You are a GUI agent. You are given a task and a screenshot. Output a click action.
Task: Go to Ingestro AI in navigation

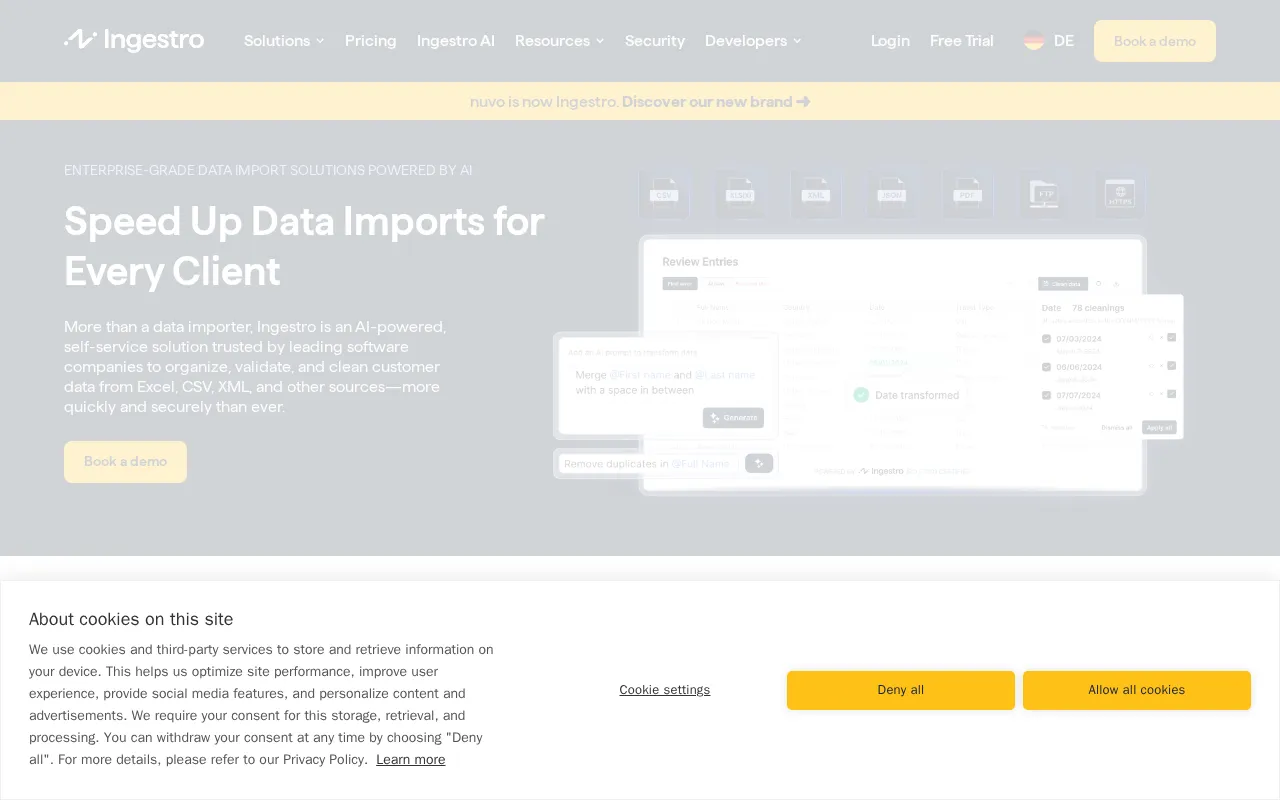(456, 41)
